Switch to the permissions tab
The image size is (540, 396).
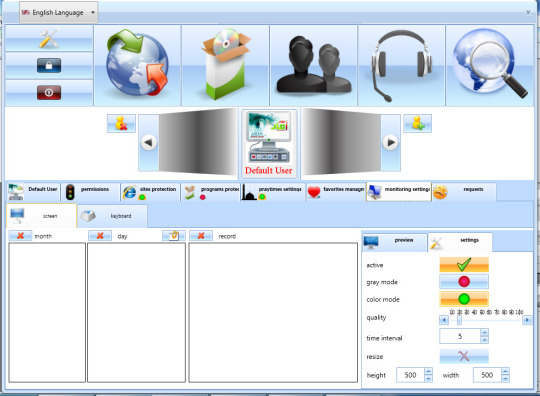tap(91, 192)
